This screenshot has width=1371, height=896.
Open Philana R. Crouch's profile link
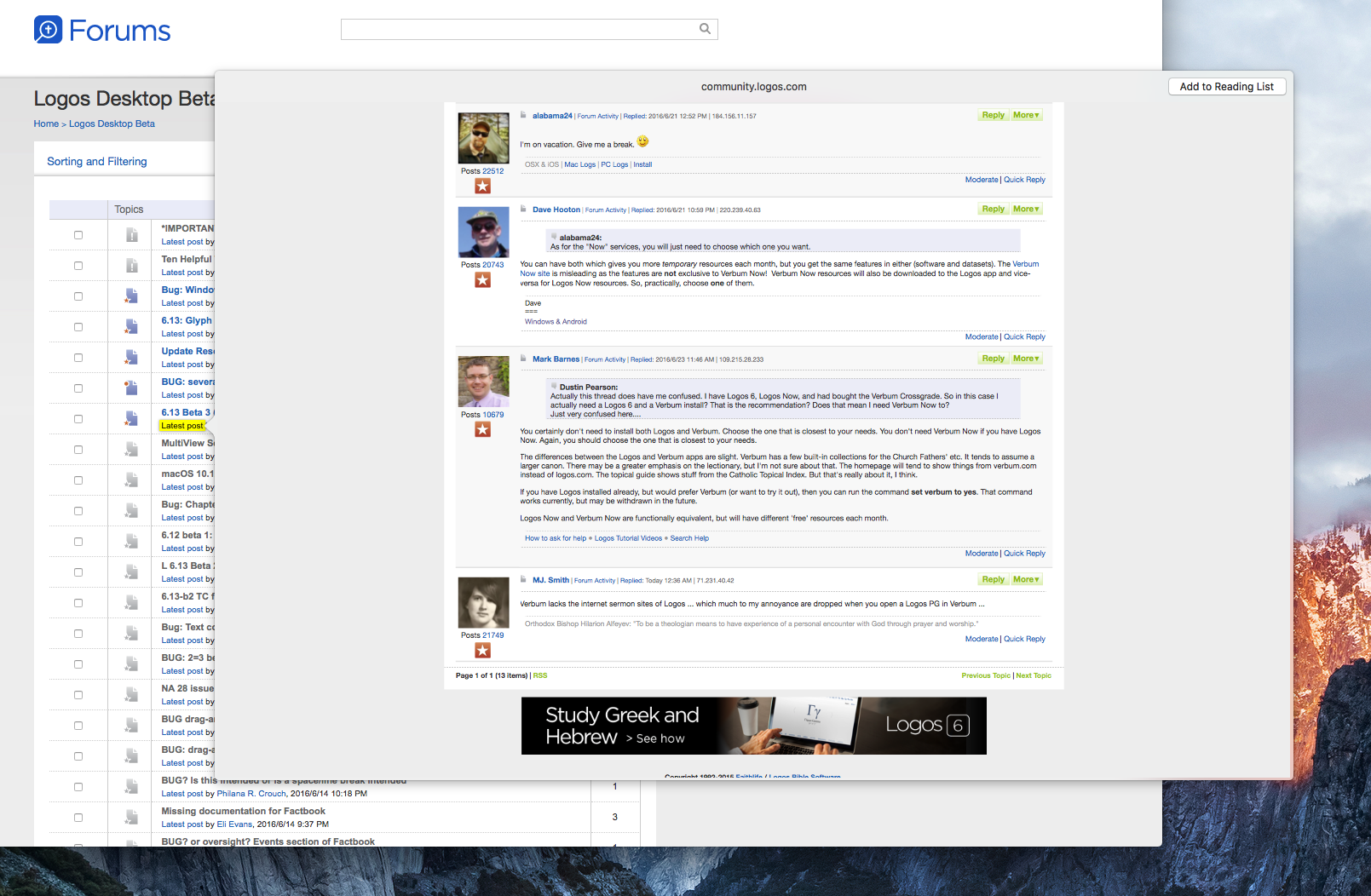pyautogui.click(x=251, y=794)
